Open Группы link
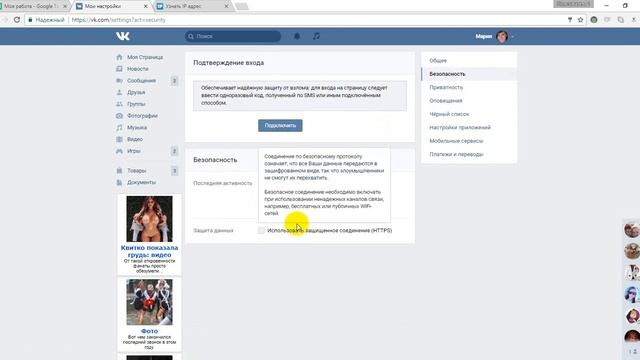The image size is (640, 360). coord(136,104)
